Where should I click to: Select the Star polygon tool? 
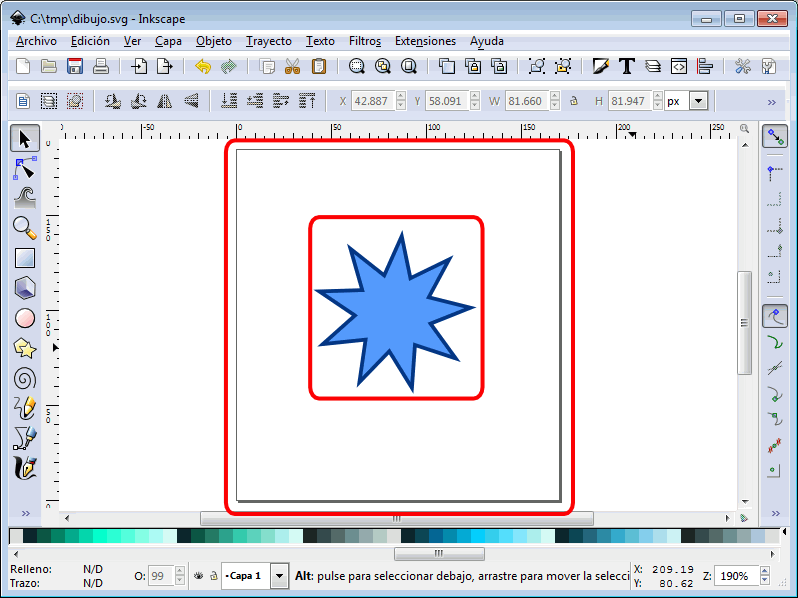tap(24, 348)
